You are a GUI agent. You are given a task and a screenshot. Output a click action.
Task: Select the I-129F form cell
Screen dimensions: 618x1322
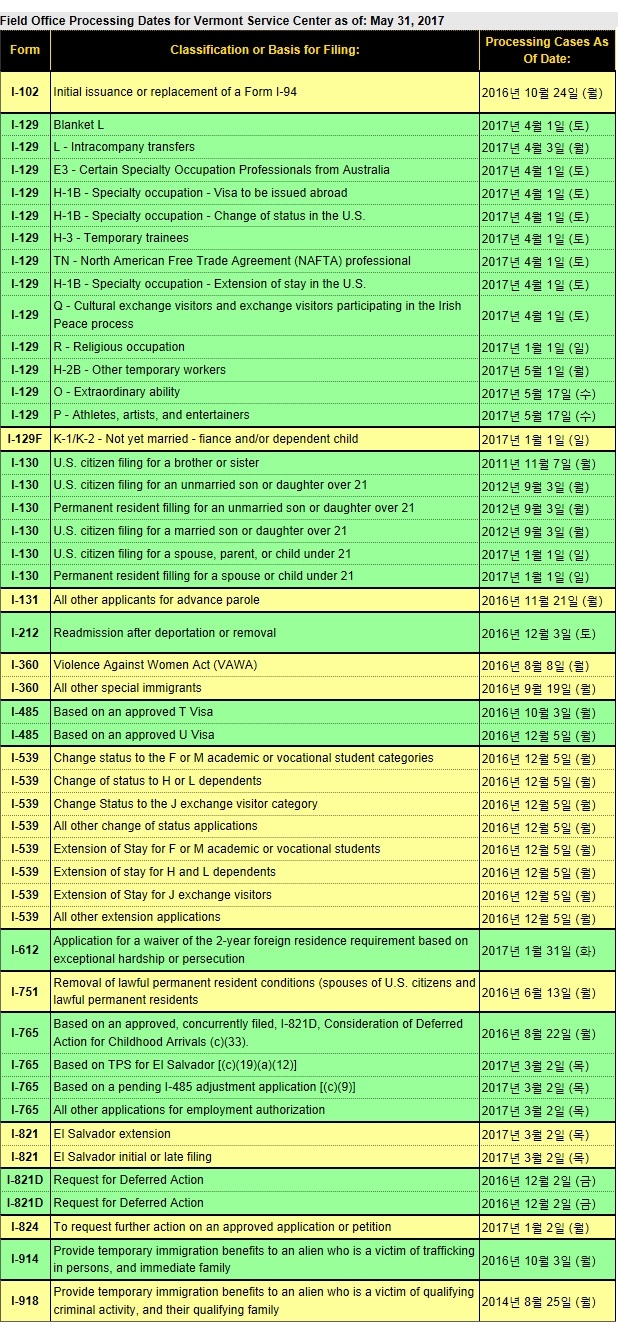click(25, 439)
